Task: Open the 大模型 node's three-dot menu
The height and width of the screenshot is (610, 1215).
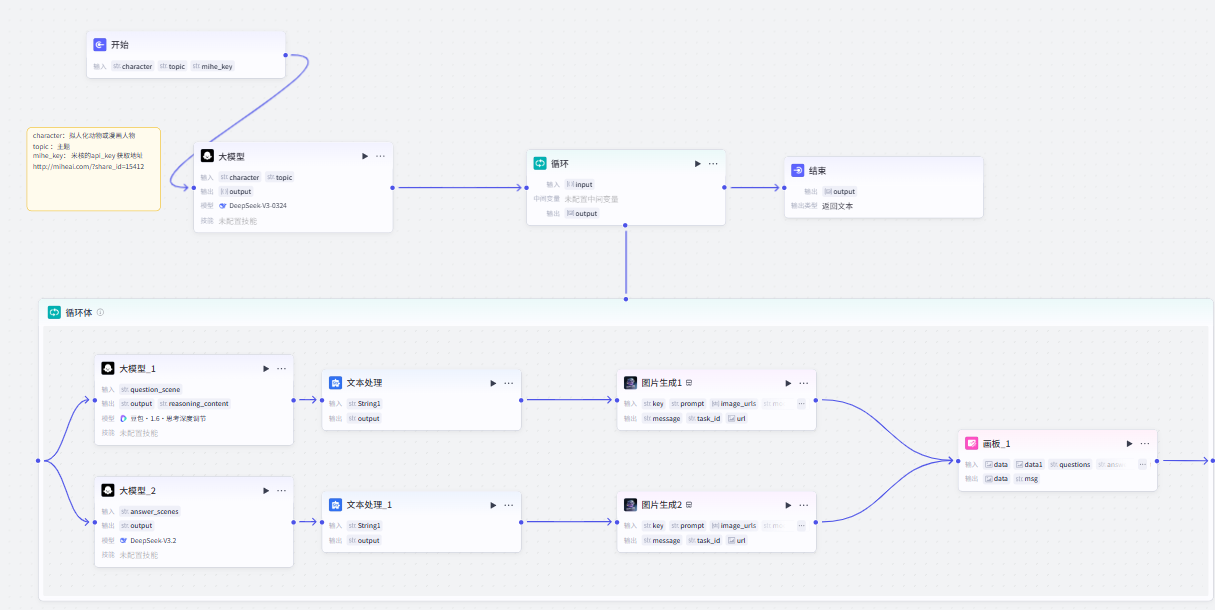Action: [x=380, y=156]
